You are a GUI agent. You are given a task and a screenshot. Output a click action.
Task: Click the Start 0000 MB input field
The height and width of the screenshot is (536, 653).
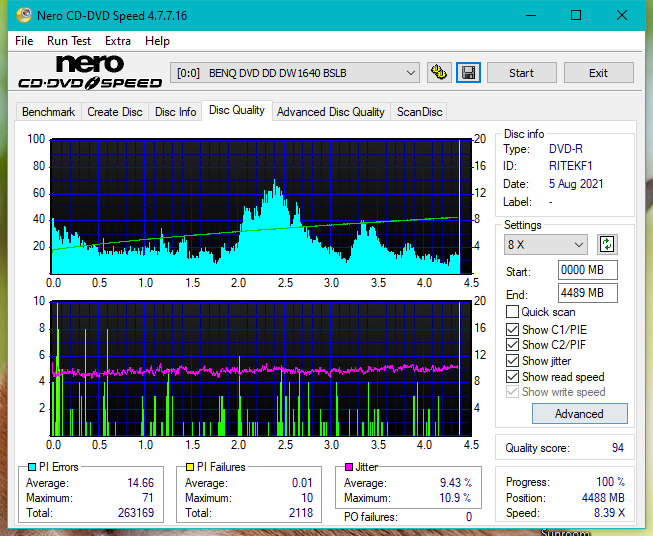(x=588, y=270)
